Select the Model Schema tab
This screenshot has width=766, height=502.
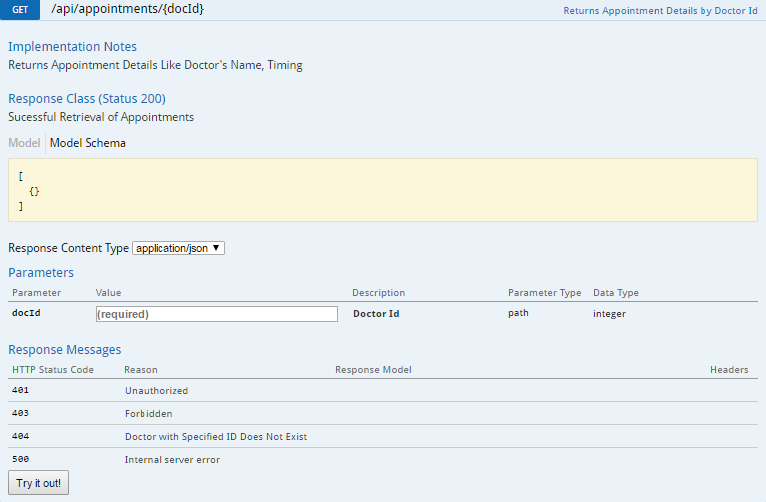88,143
